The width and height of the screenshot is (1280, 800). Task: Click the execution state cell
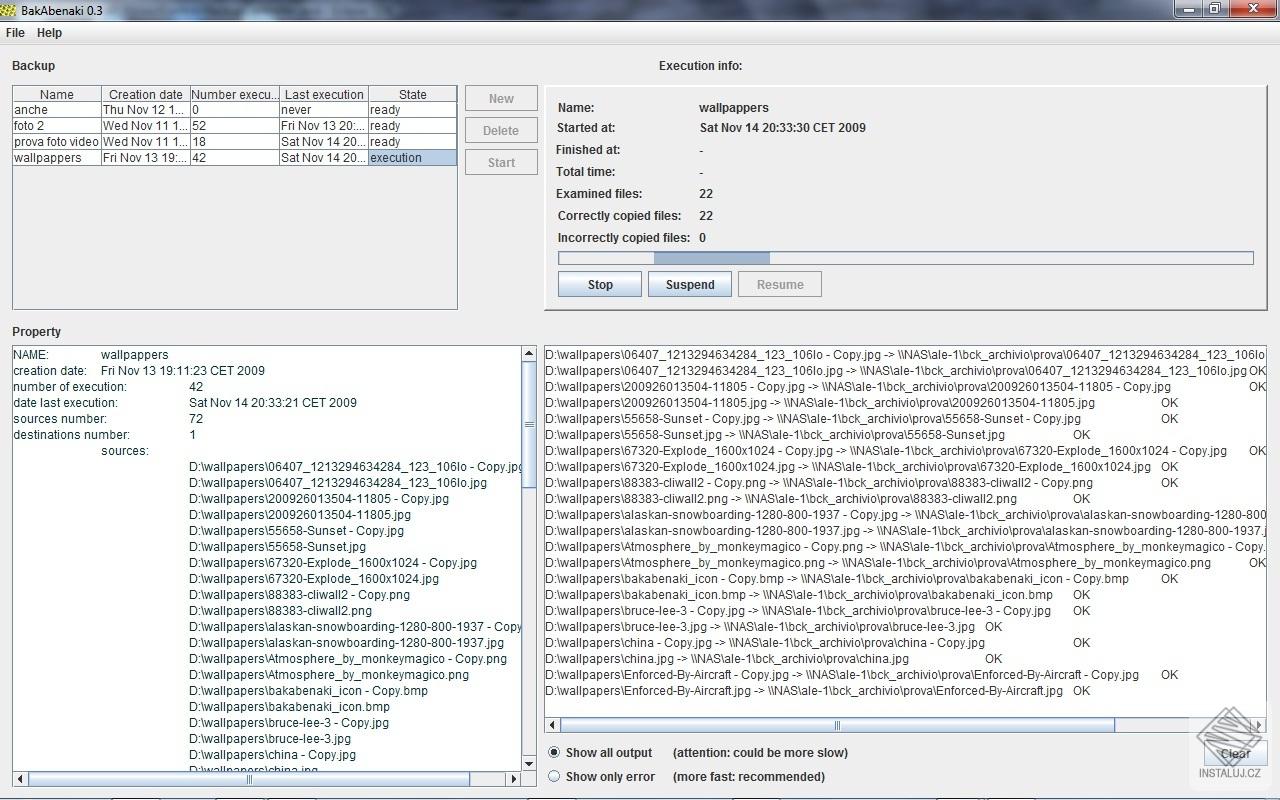click(x=412, y=158)
